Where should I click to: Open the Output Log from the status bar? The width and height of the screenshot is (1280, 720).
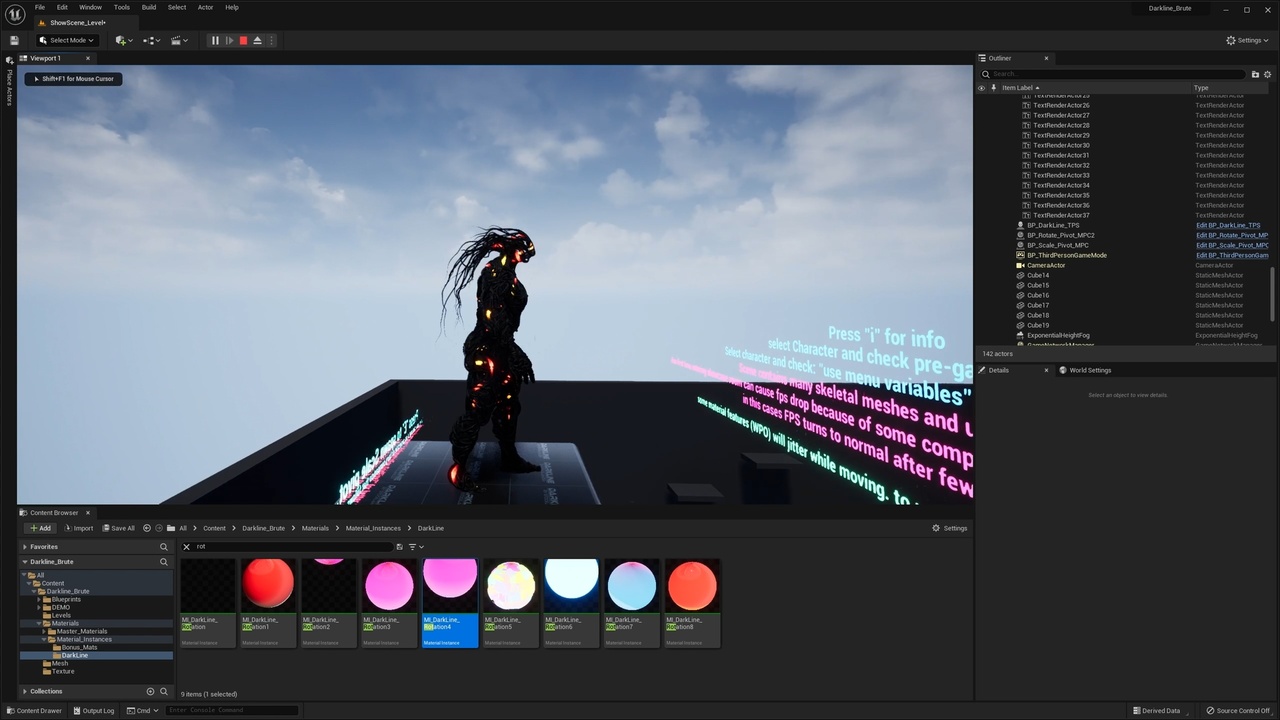92,710
